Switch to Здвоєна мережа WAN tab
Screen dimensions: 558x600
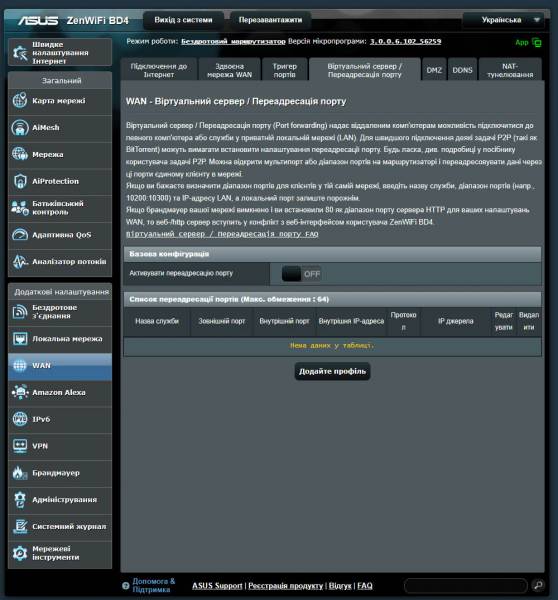pyautogui.click(x=230, y=70)
